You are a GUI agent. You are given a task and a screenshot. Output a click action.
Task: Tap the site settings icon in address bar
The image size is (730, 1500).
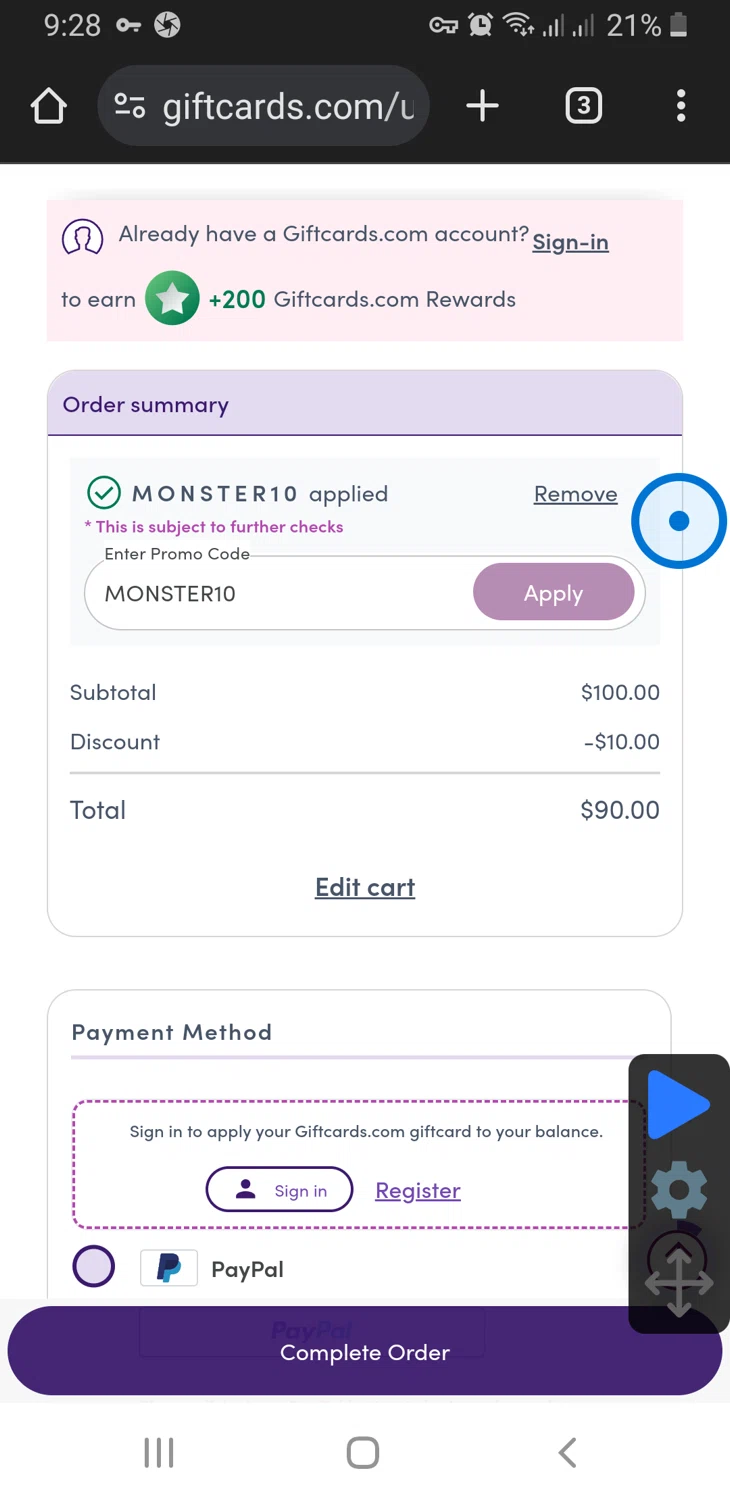(130, 106)
